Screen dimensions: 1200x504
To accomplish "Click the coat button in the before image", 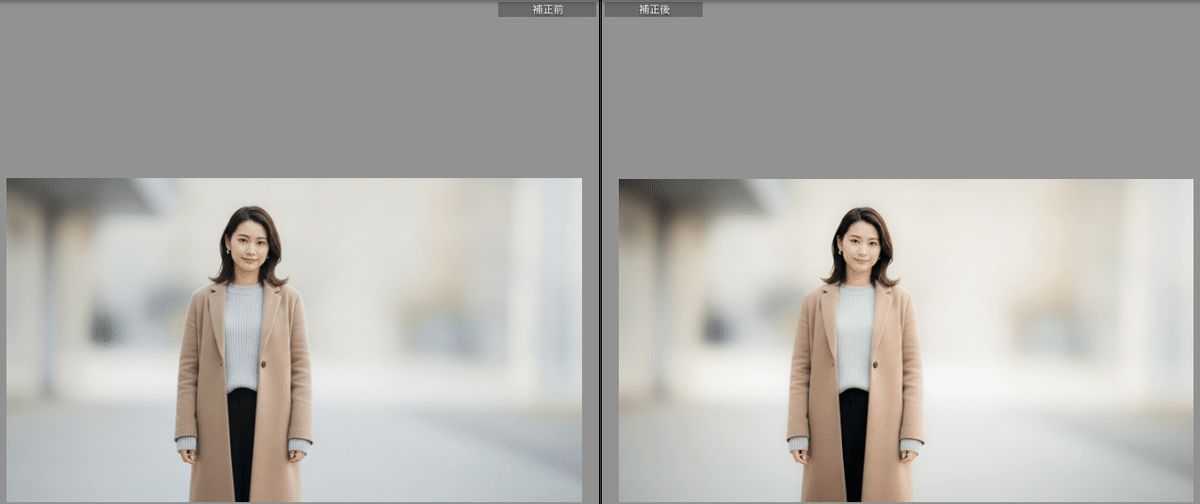I will (x=264, y=365).
